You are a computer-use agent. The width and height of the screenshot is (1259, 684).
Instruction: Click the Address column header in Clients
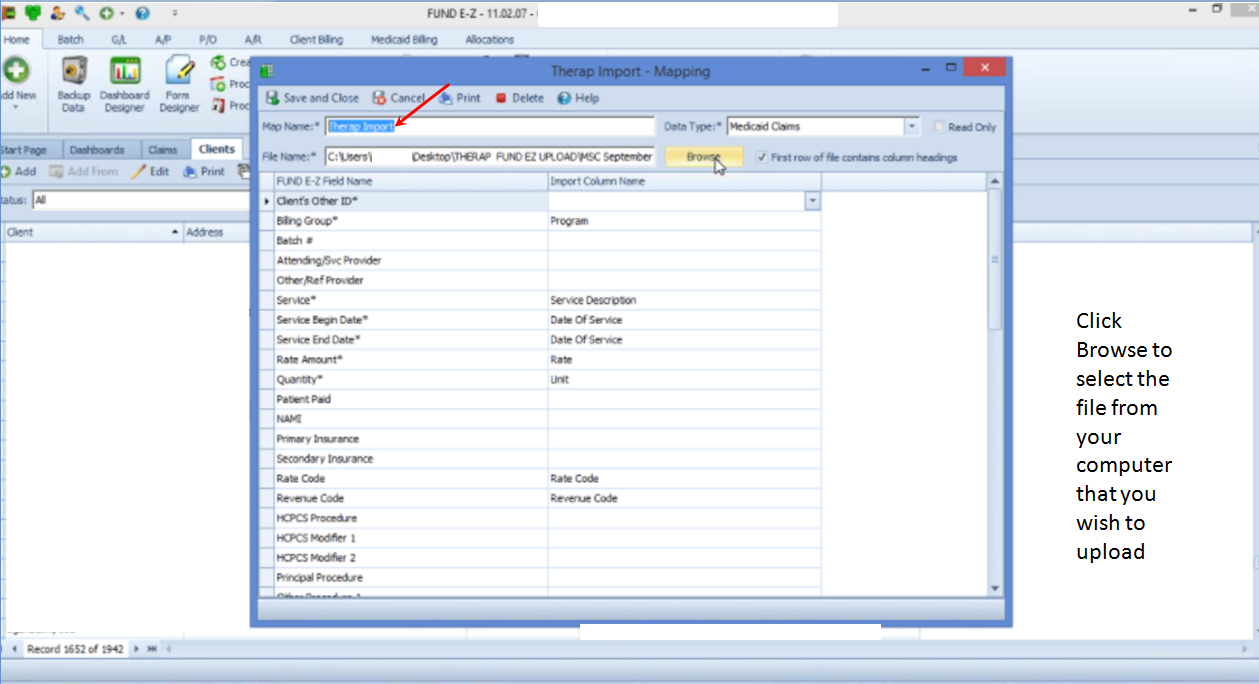pyautogui.click(x=216, y=232)
